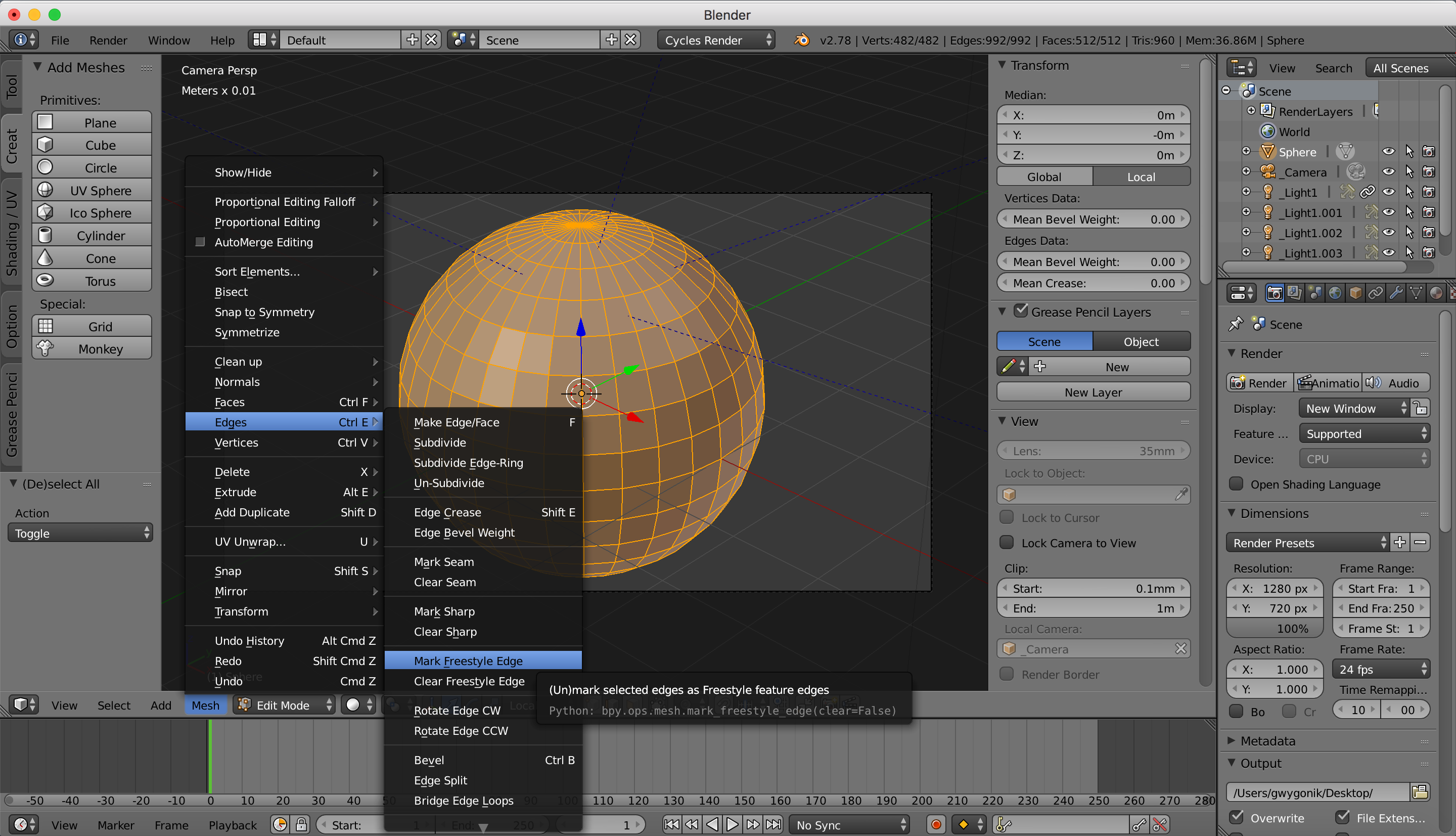The width and height of the screenshot is (1456, 836).
Task: Hide the Sphere object with eye icon
Action: pyautogui.click(x=1388, y=152)
